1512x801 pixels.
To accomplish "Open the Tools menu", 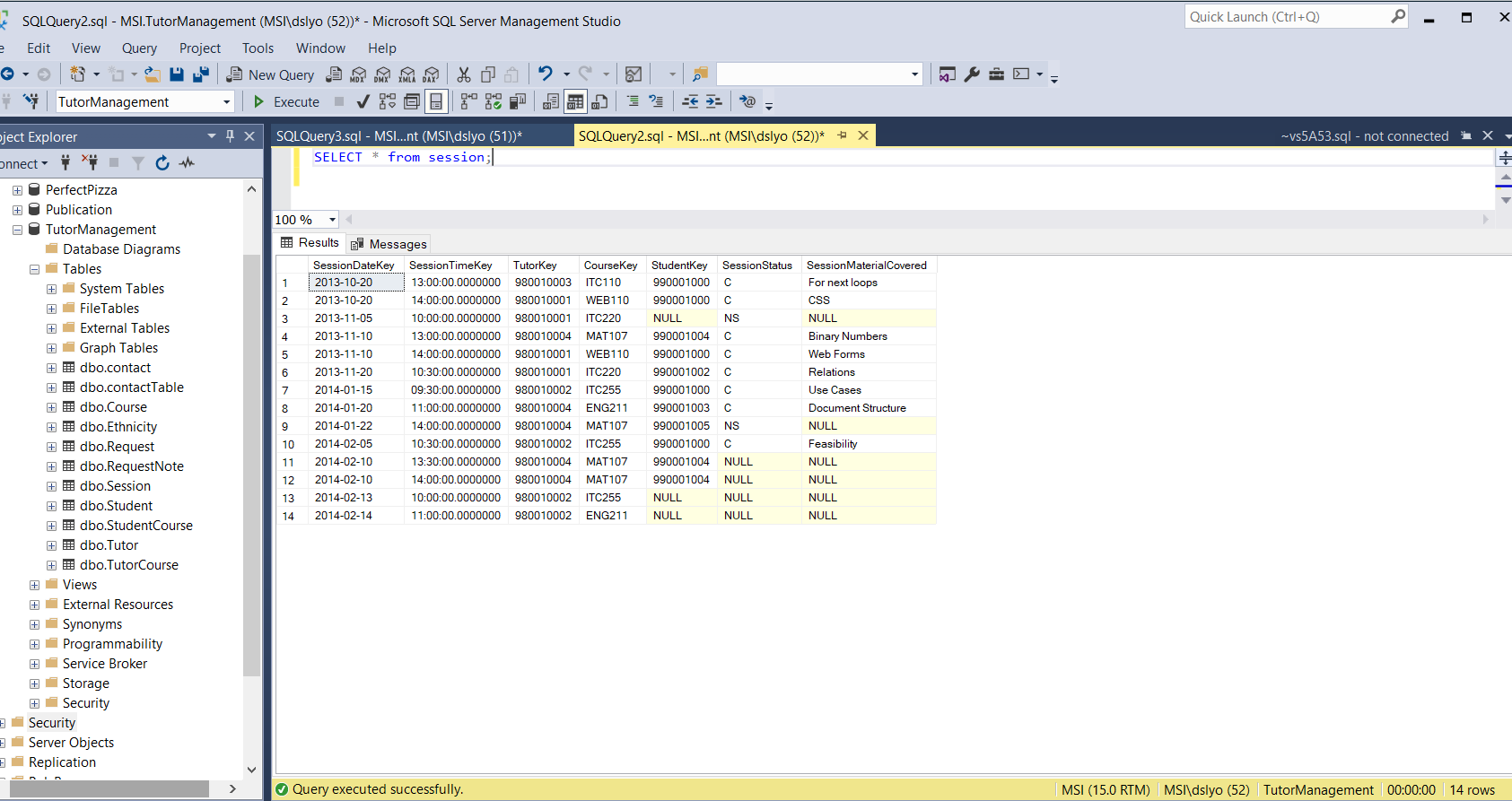I will 258,48.
